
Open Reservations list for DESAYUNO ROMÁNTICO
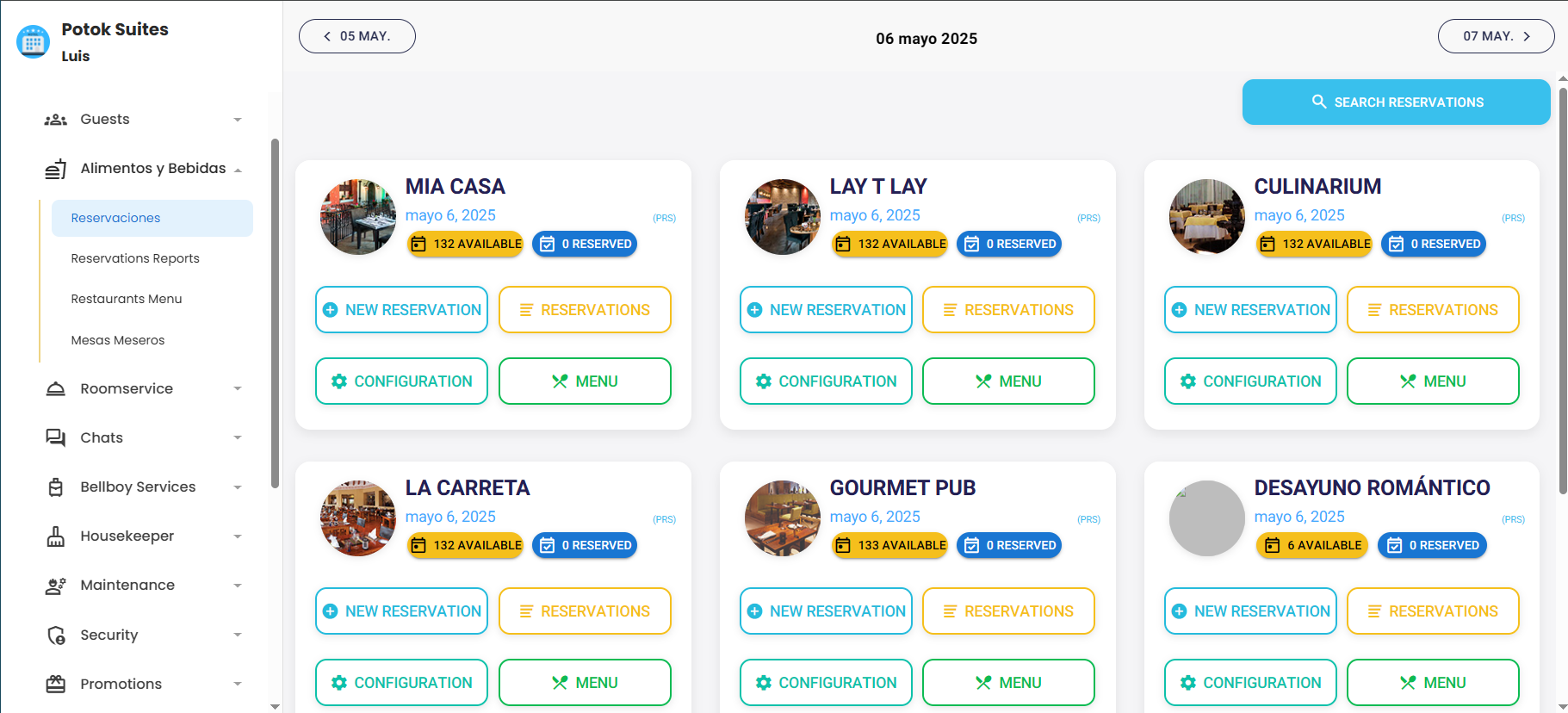[1433, 611]
